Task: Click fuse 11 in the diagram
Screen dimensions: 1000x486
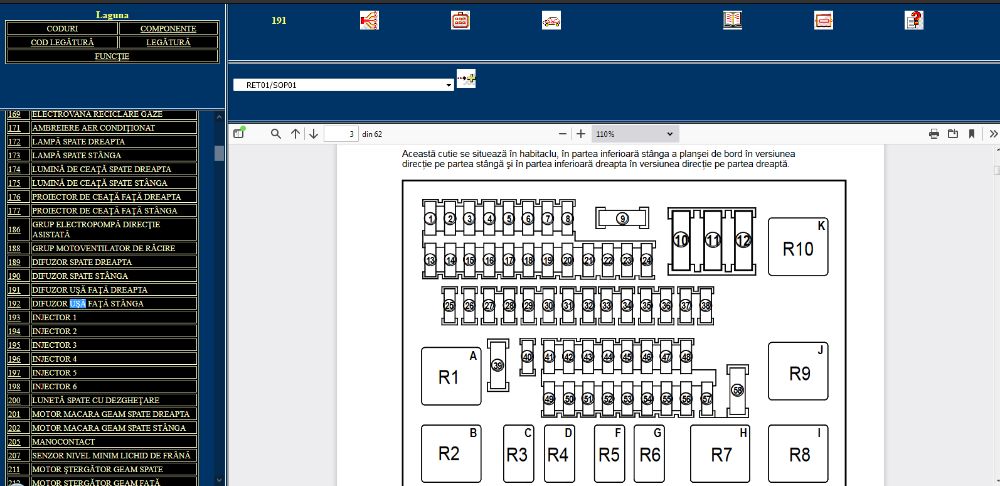Action: (x=712, y=241)
